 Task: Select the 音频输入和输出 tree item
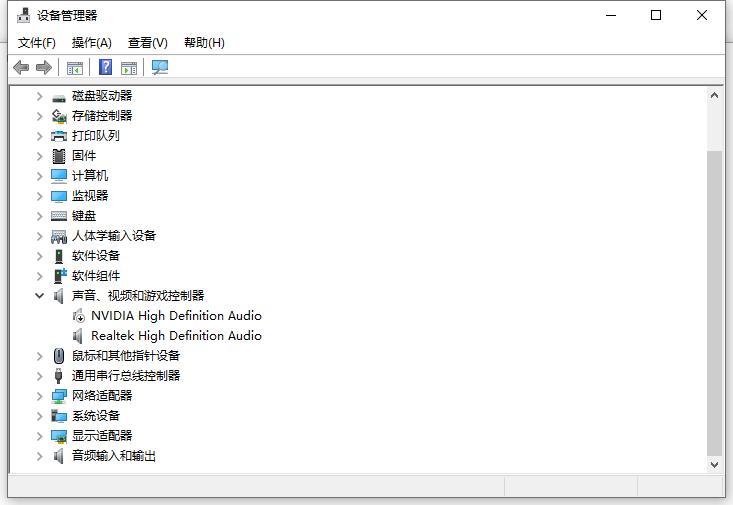(x=114, y=456)
